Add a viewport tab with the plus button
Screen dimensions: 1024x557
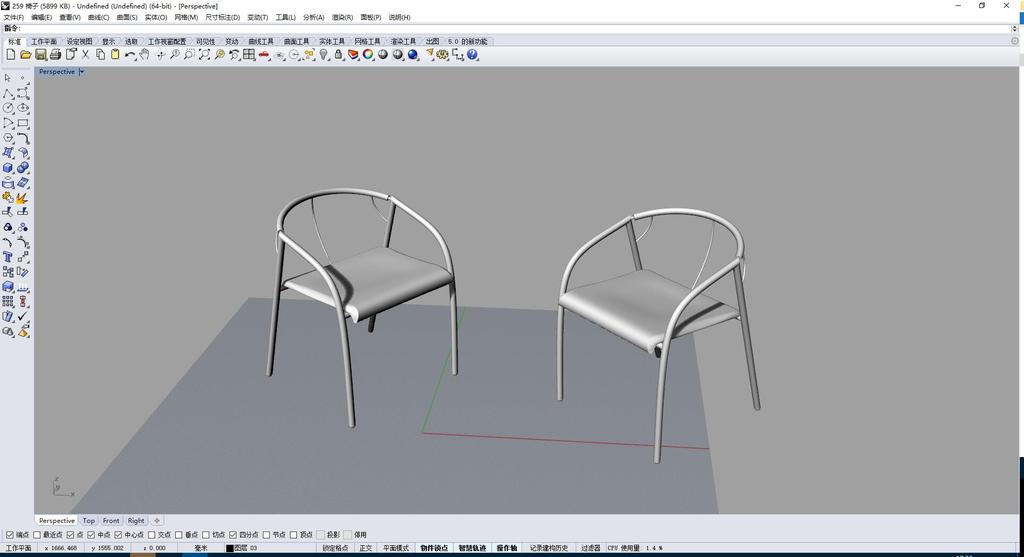click(x=157, y=520)
